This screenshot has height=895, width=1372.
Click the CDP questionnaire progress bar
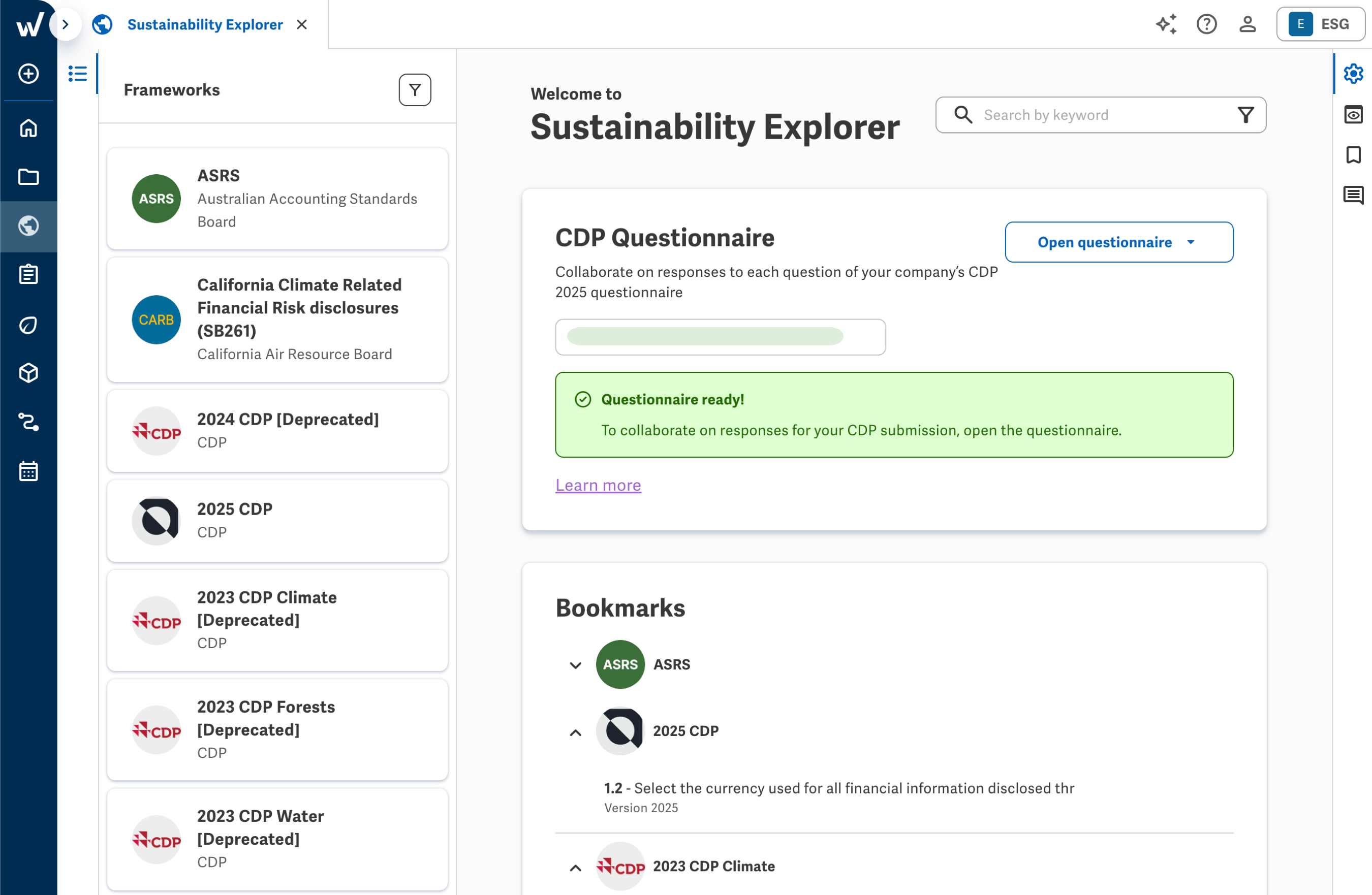(x=720, y=337)
